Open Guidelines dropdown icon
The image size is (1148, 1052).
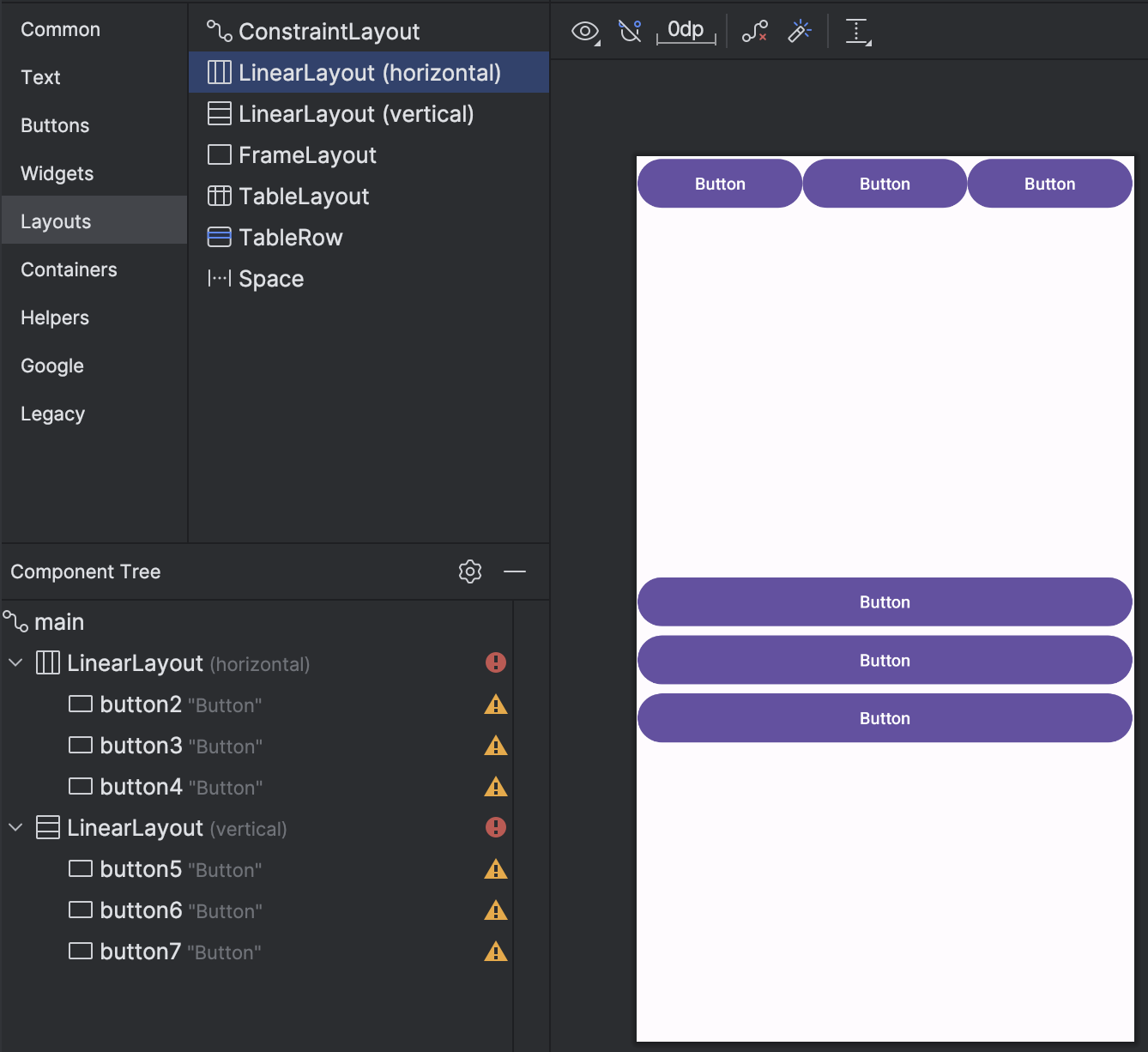(858, 32)
